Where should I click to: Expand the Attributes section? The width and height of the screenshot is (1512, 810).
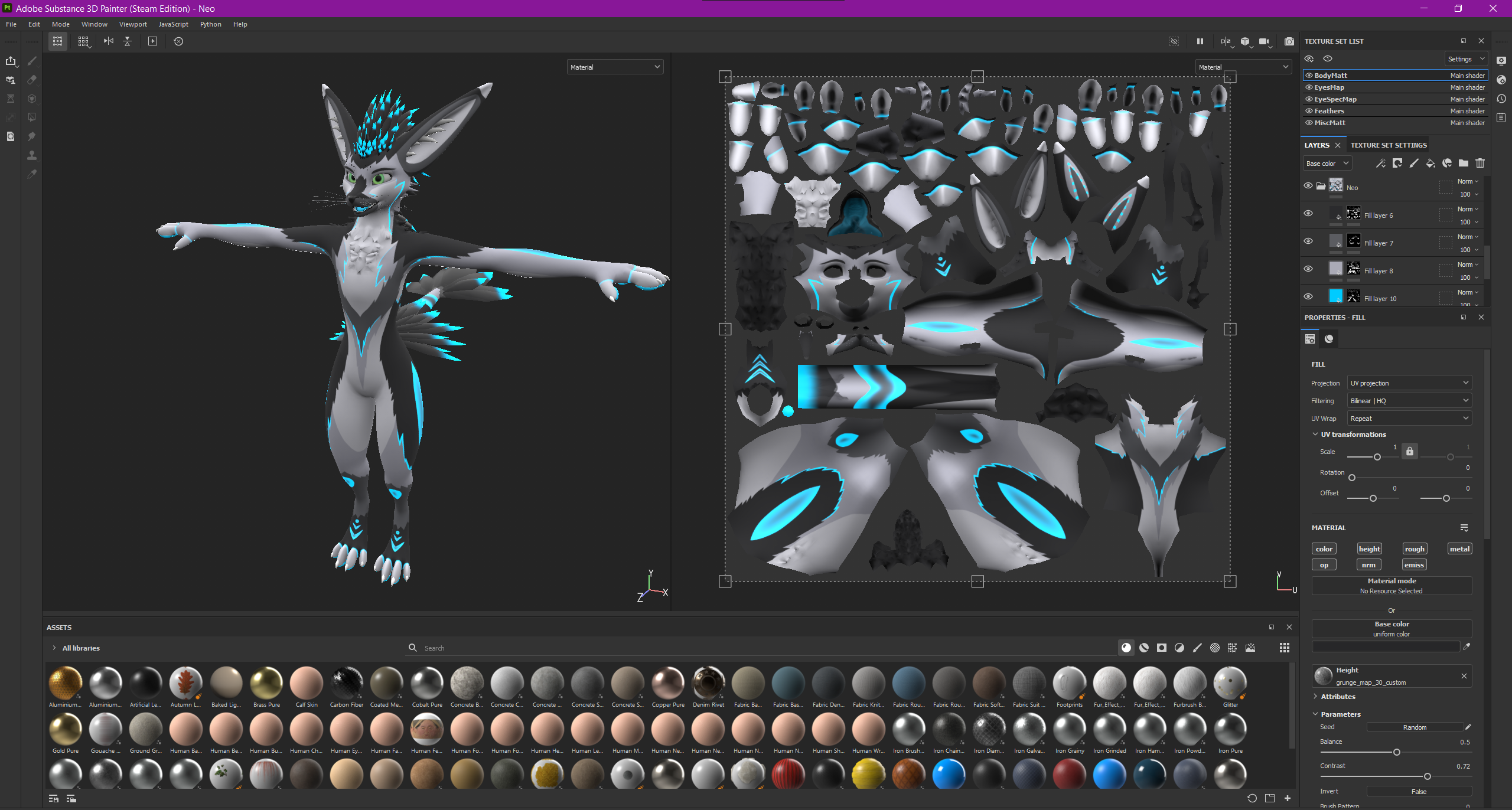(1315, 697)
